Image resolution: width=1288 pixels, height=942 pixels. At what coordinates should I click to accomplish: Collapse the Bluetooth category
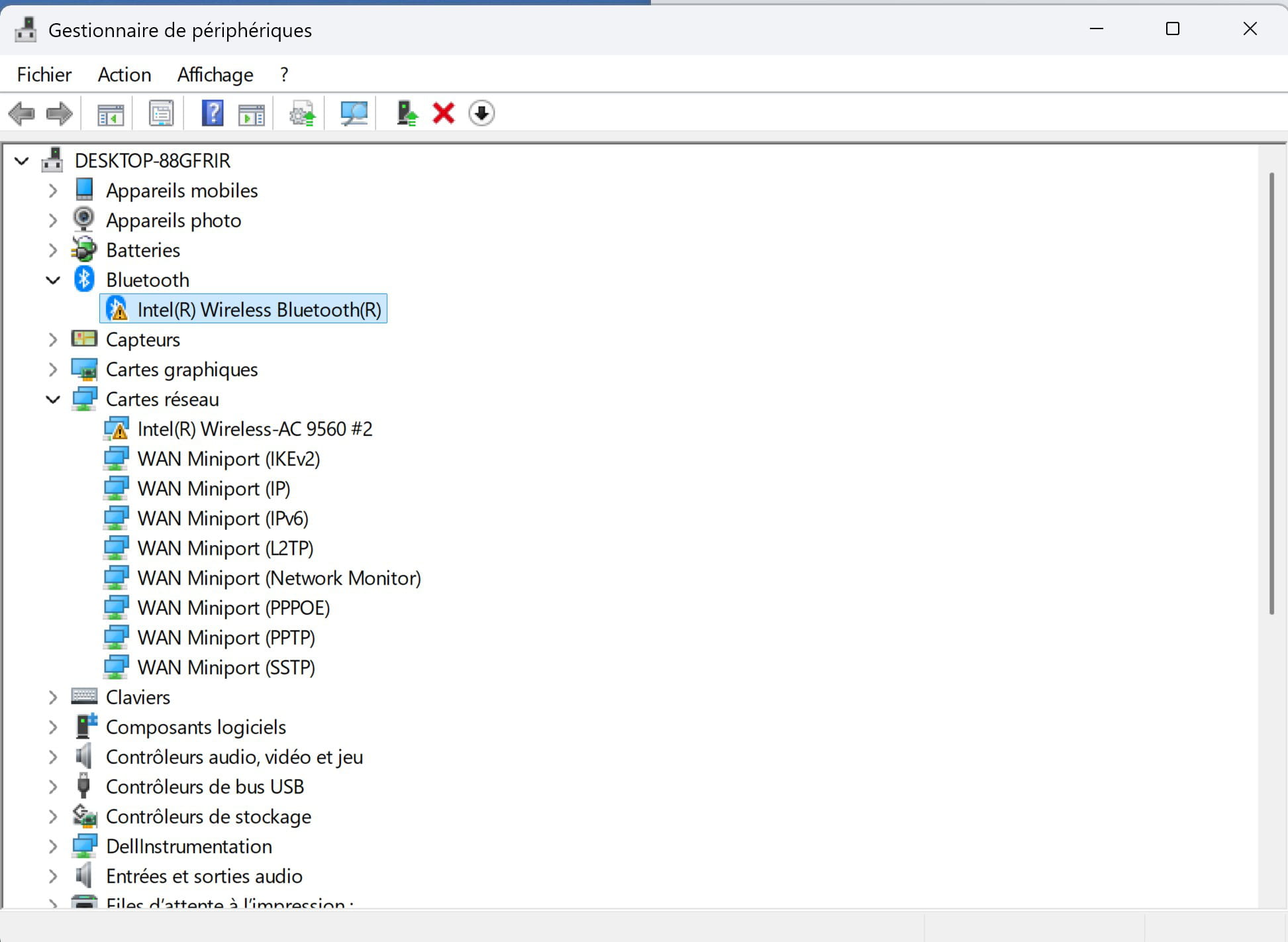(x=53, y=280)
